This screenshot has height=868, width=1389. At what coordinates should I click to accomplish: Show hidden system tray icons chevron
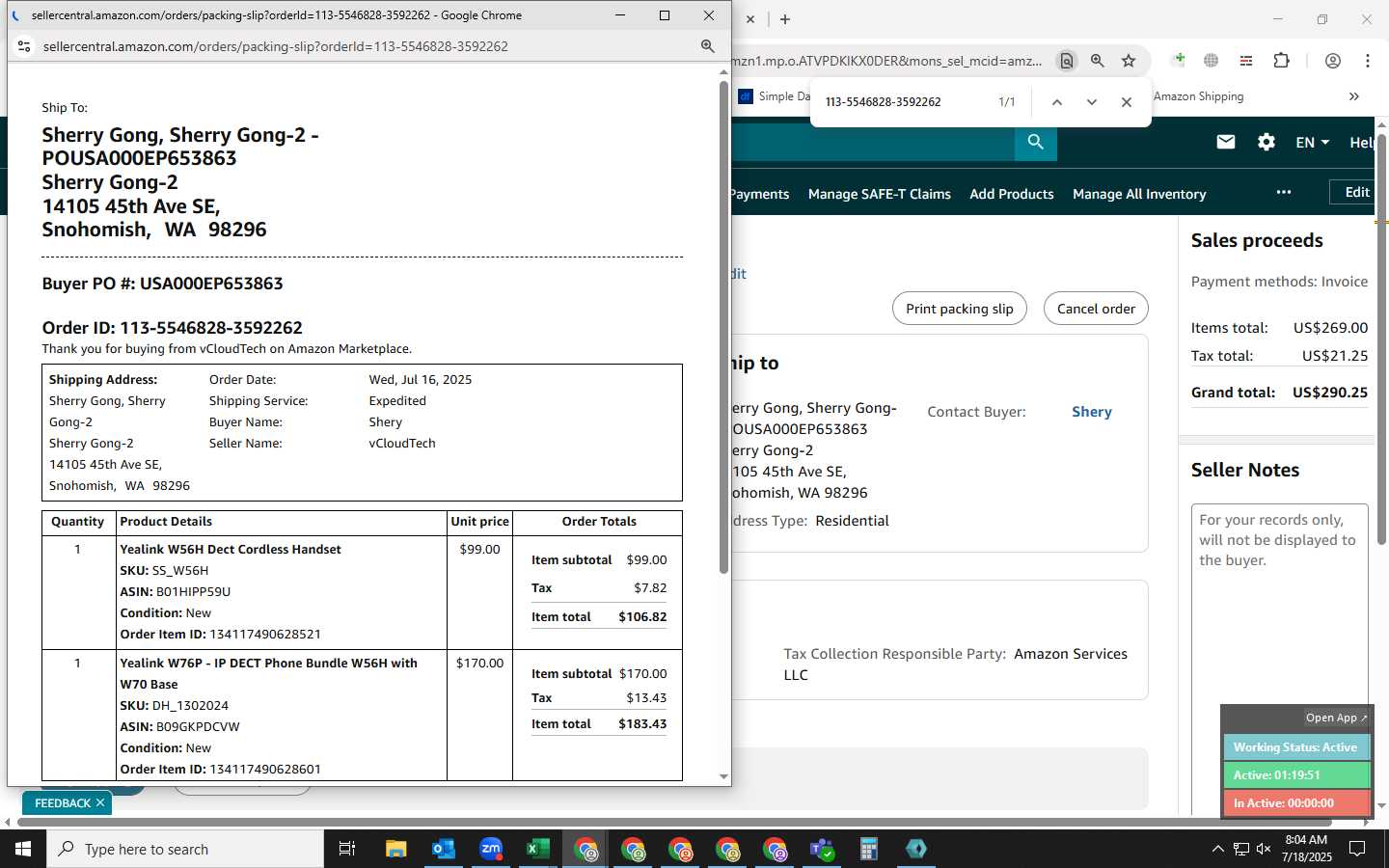tap(1217, 849)
